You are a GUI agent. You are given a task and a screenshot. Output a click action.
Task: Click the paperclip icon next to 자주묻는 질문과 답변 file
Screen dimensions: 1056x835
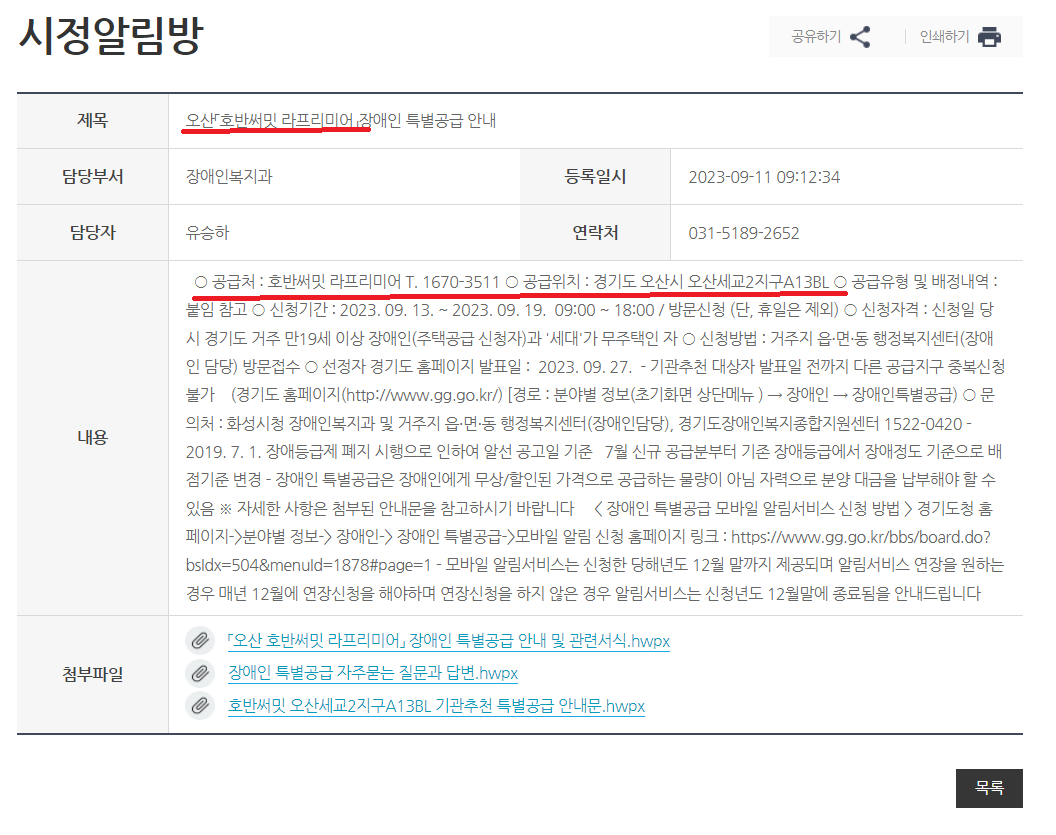pyautogui.click(x=199, y=673)
